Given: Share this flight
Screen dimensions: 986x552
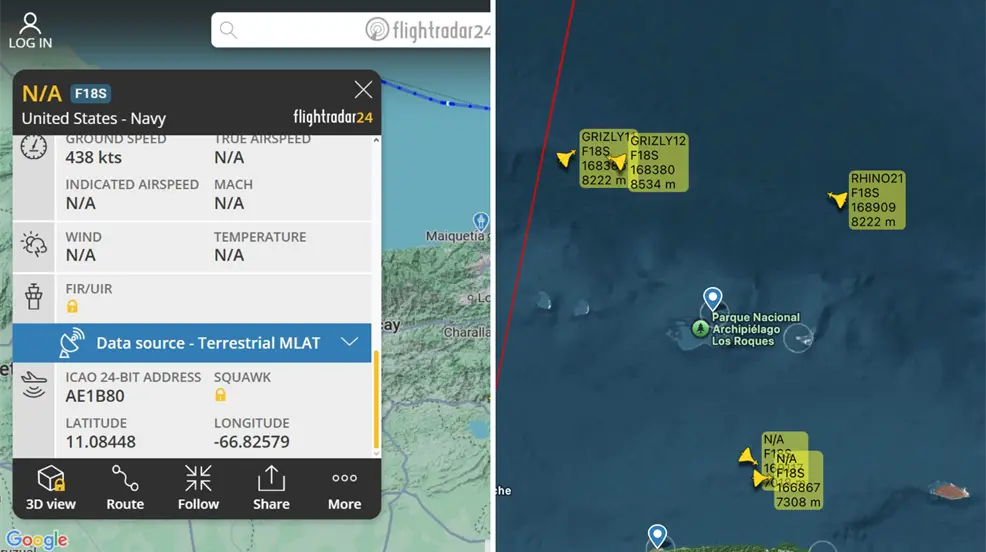Looking at the screenshot, I should 271,487.
